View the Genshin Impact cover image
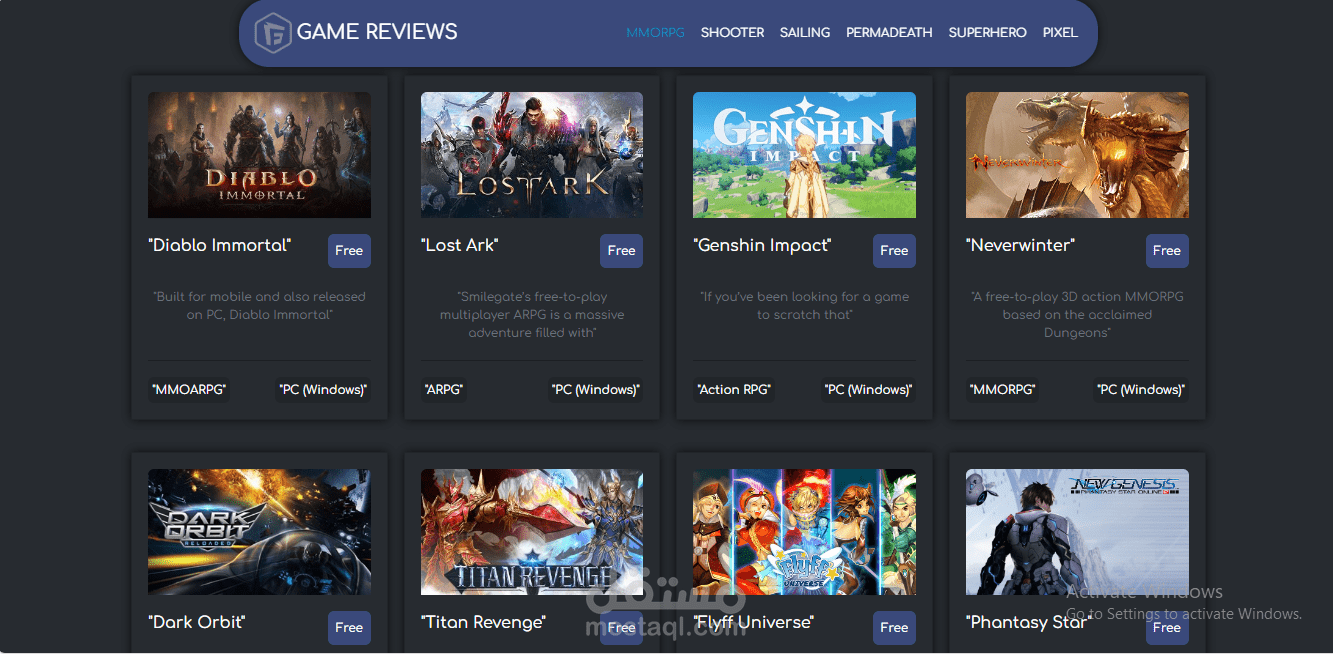The width and height of the screenshot is (1333, 654). click(x=804, y=155)
